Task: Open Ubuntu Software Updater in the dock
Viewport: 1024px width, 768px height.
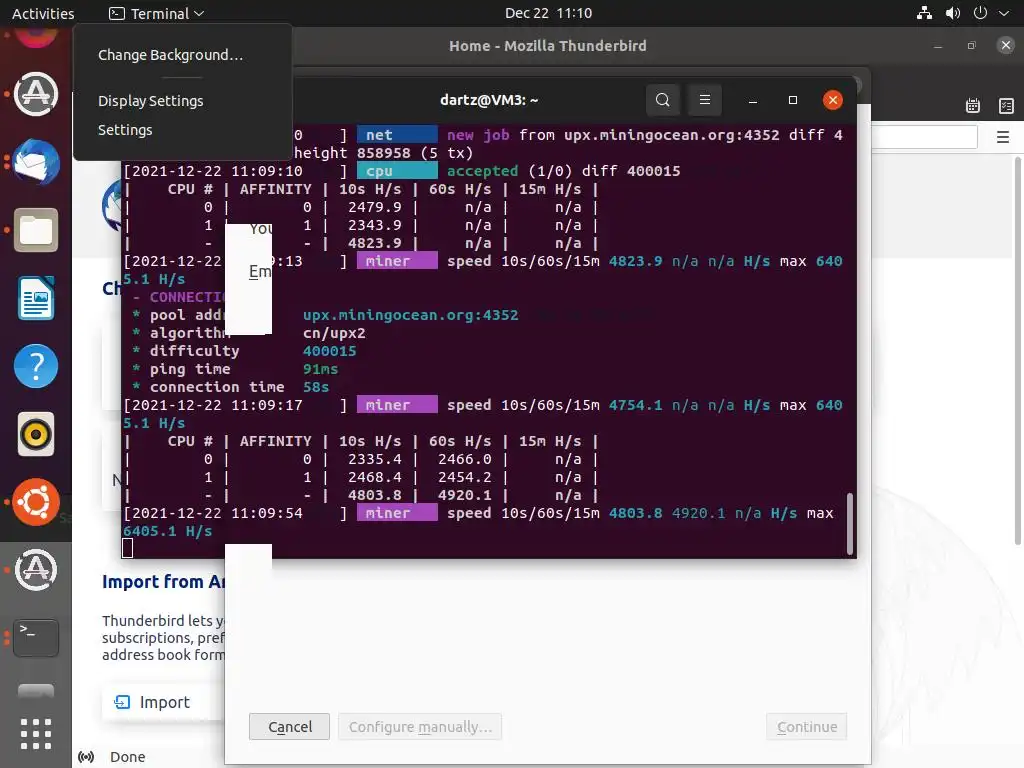Action: 36,94
